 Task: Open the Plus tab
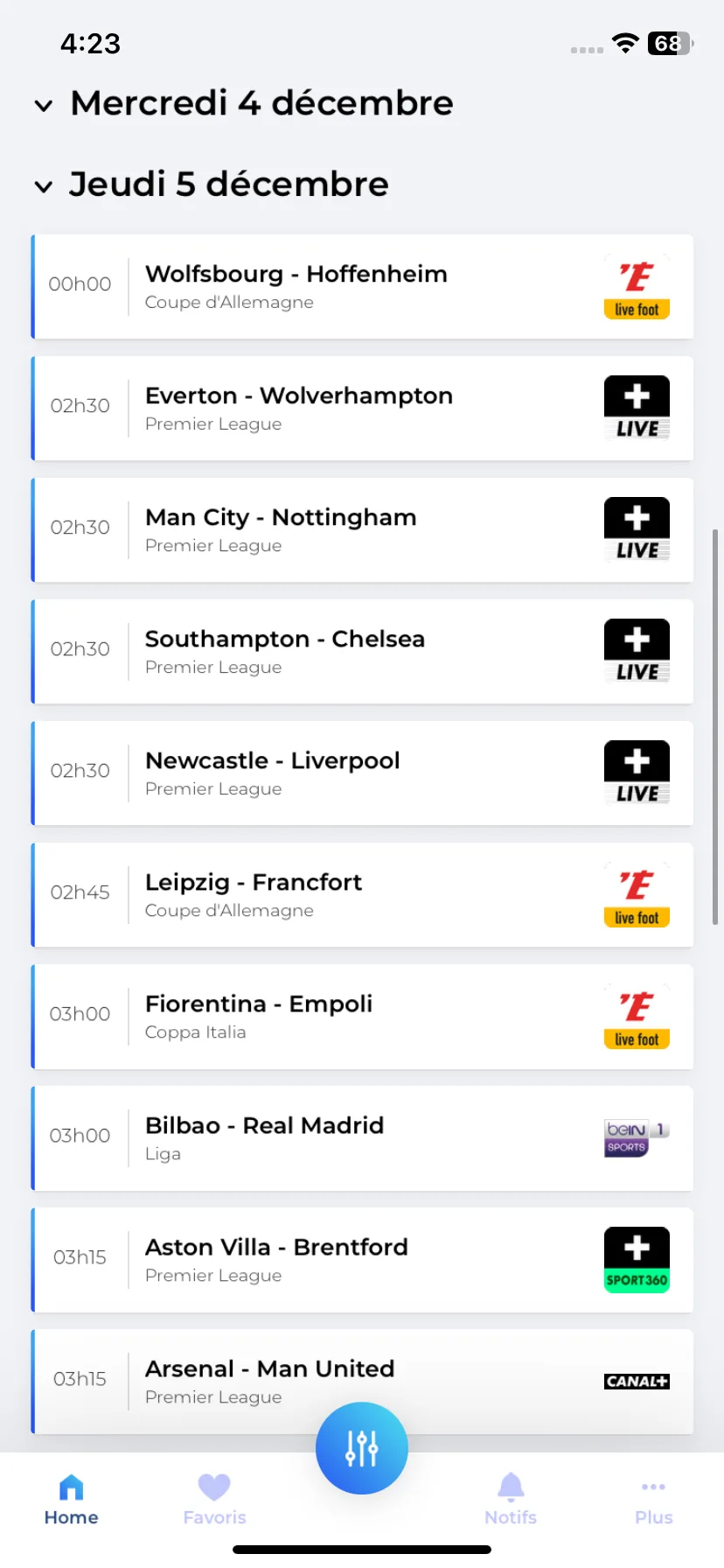(653, 1500)
